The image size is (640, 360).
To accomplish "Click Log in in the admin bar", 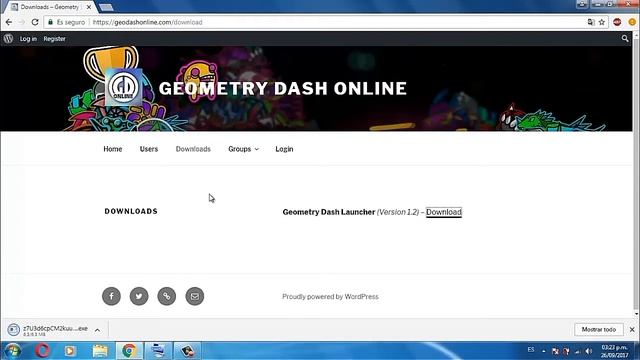I will [x=28, y=39].
